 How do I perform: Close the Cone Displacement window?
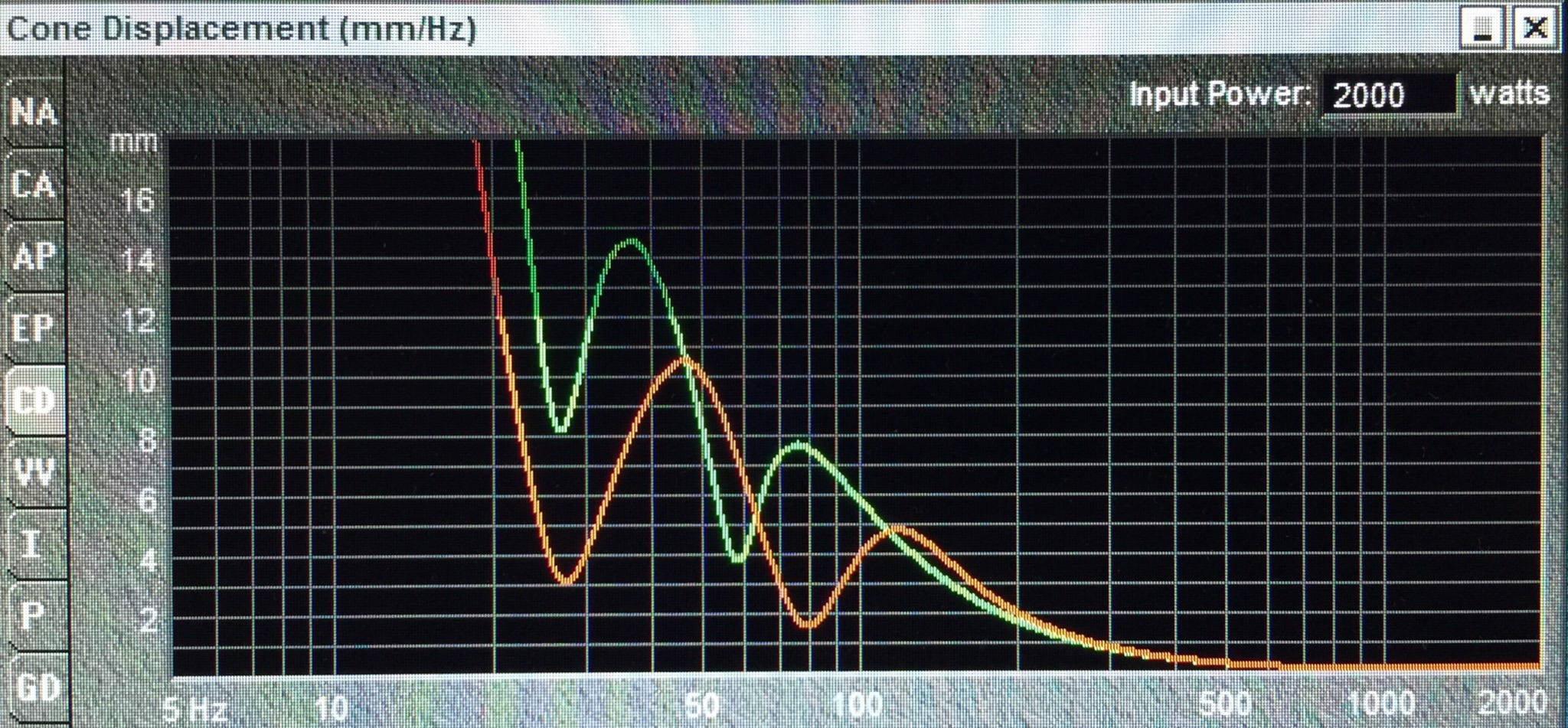(1534, 28)
